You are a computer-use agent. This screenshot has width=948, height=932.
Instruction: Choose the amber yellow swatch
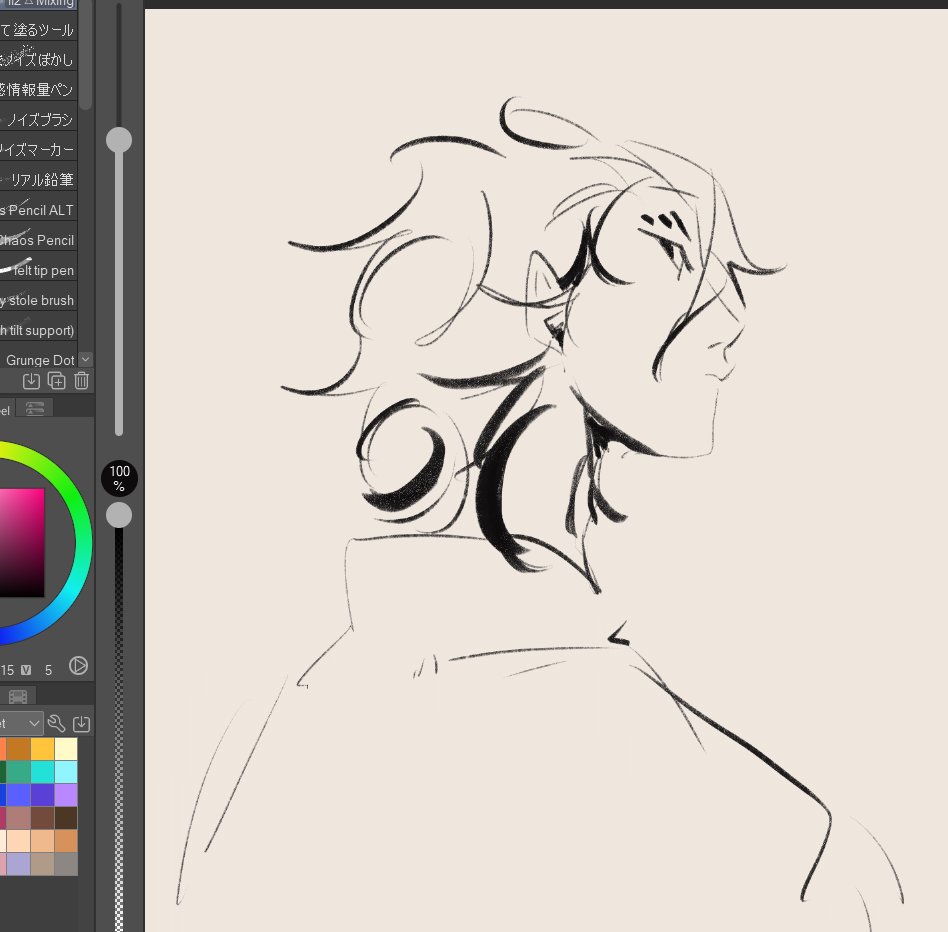pos(42,749)
